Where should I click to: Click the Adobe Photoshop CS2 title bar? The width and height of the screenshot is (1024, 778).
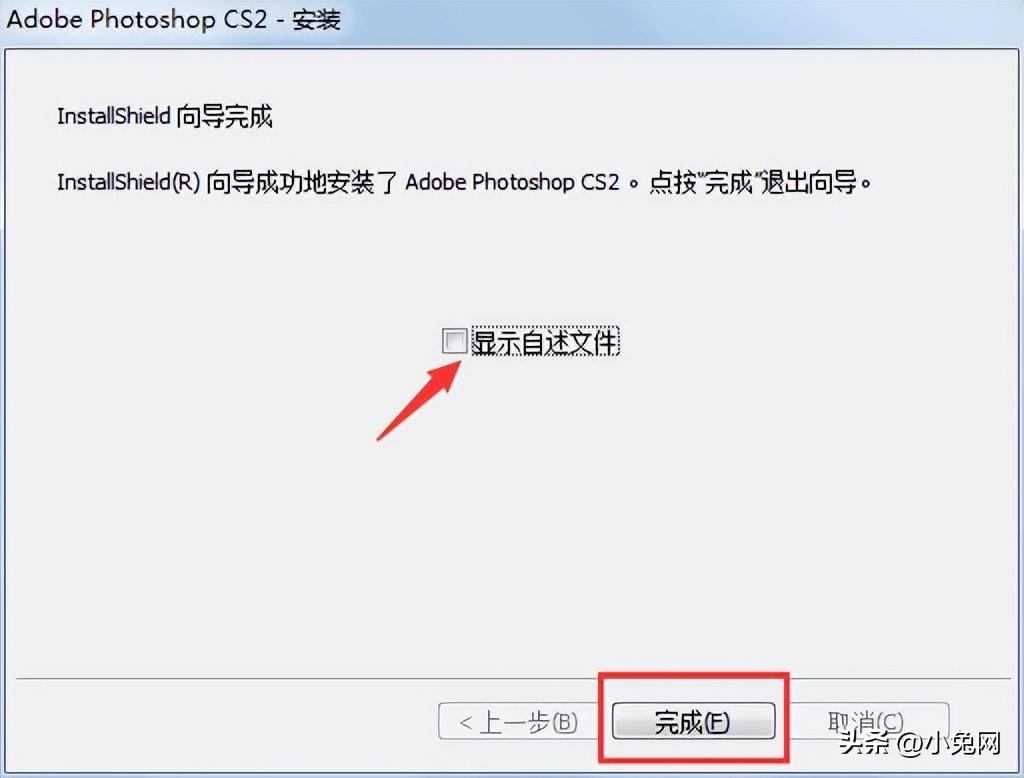tap(512, 20)
